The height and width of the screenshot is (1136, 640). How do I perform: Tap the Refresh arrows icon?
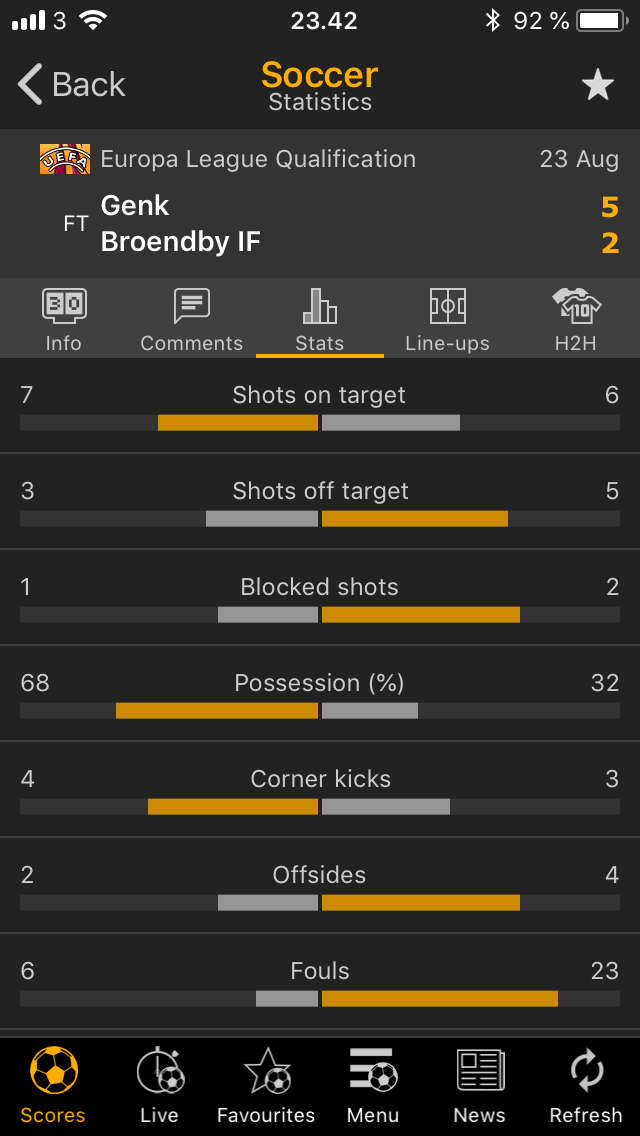pos(586,1085)
